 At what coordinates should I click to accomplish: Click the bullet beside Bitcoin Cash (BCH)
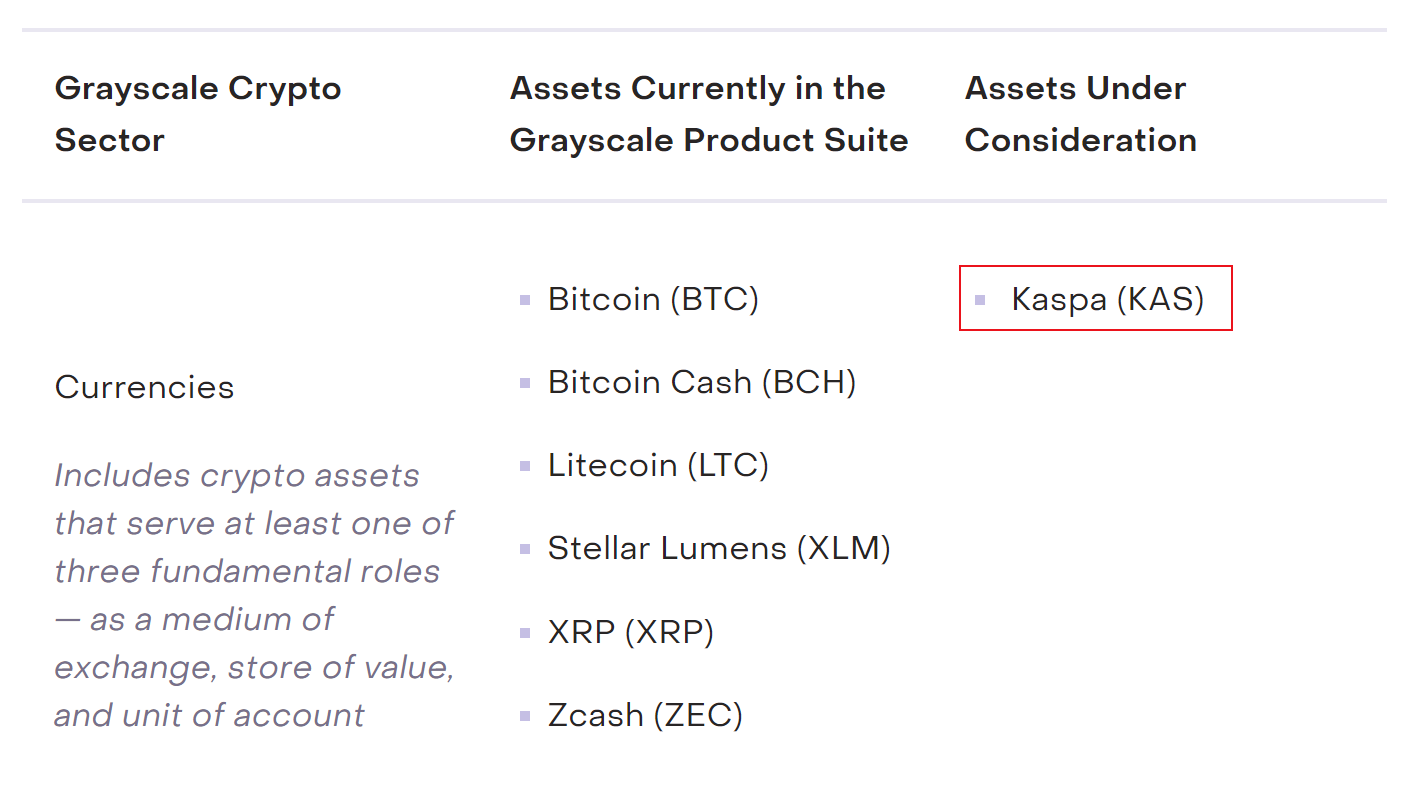[x=525, y=382]
